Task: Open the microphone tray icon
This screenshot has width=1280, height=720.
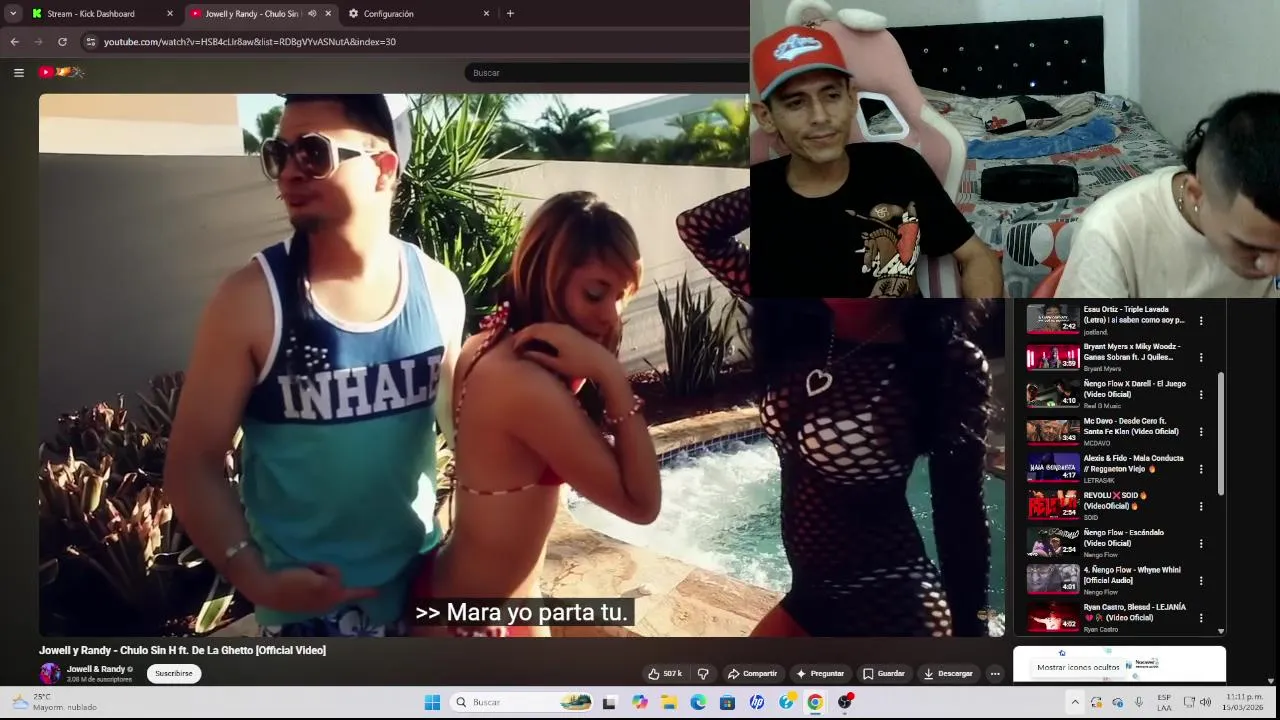Action: (1138, 702)
